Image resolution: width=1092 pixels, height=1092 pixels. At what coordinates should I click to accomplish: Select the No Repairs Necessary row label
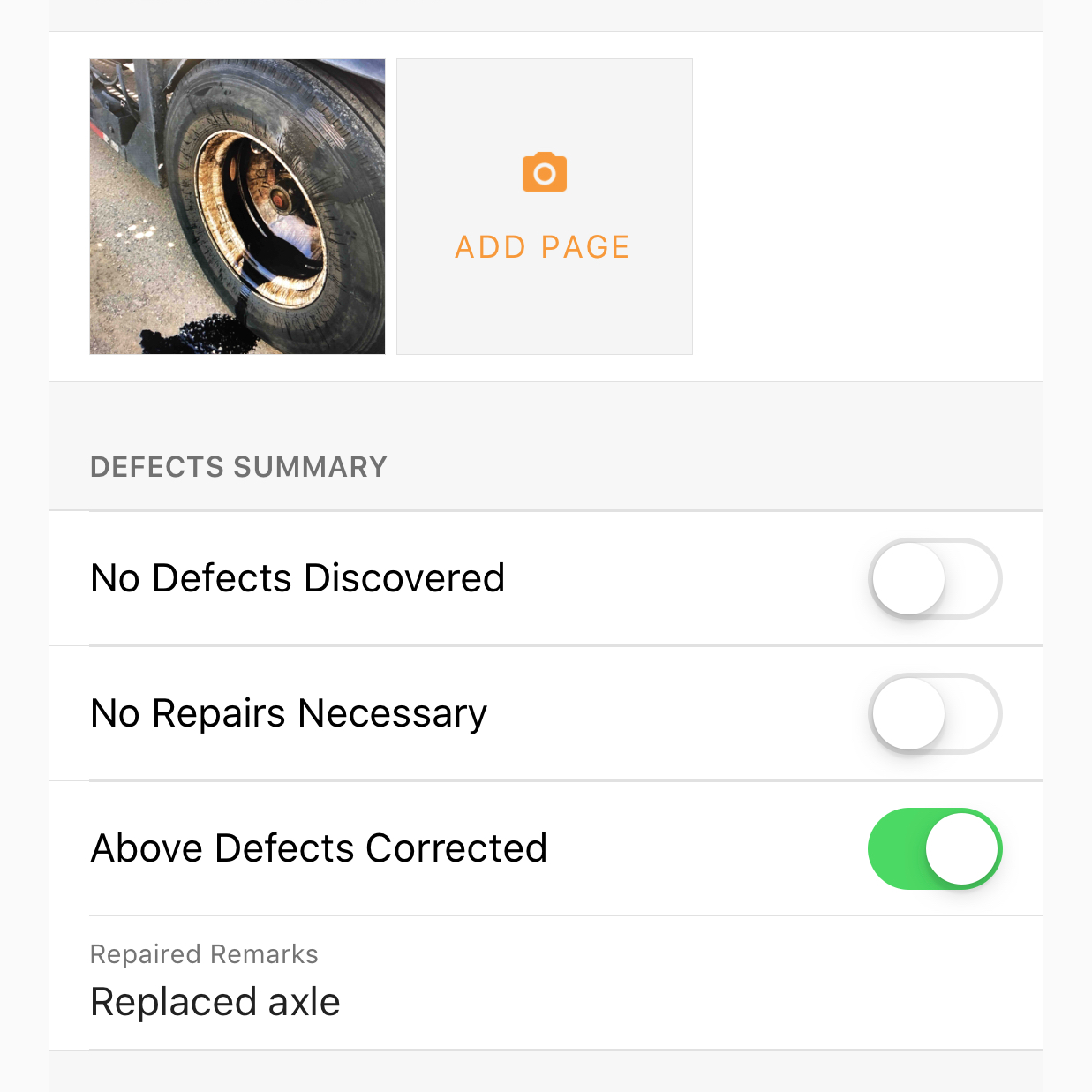coord(289,714)
